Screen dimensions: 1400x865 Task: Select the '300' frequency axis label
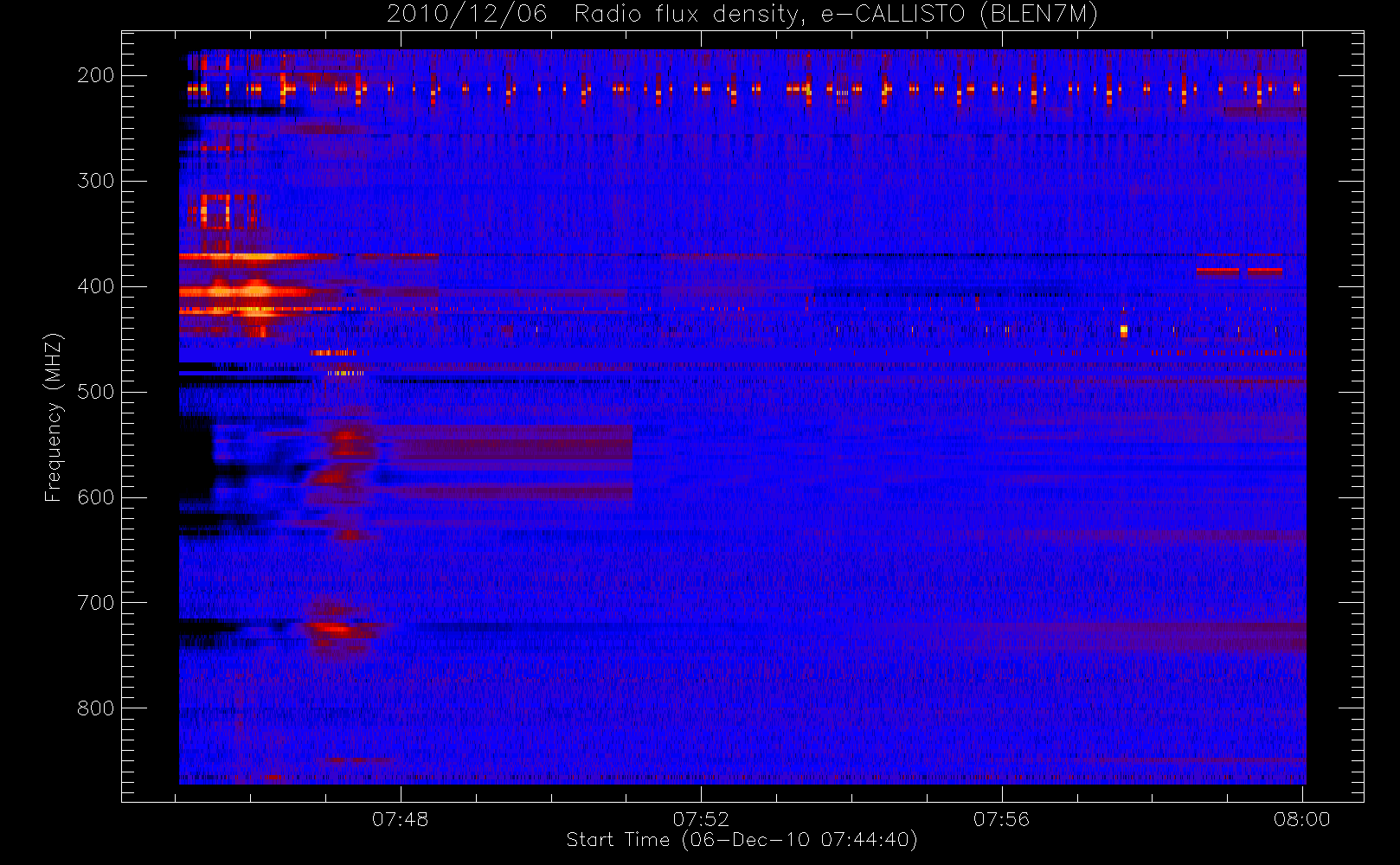tap(95, 181)
